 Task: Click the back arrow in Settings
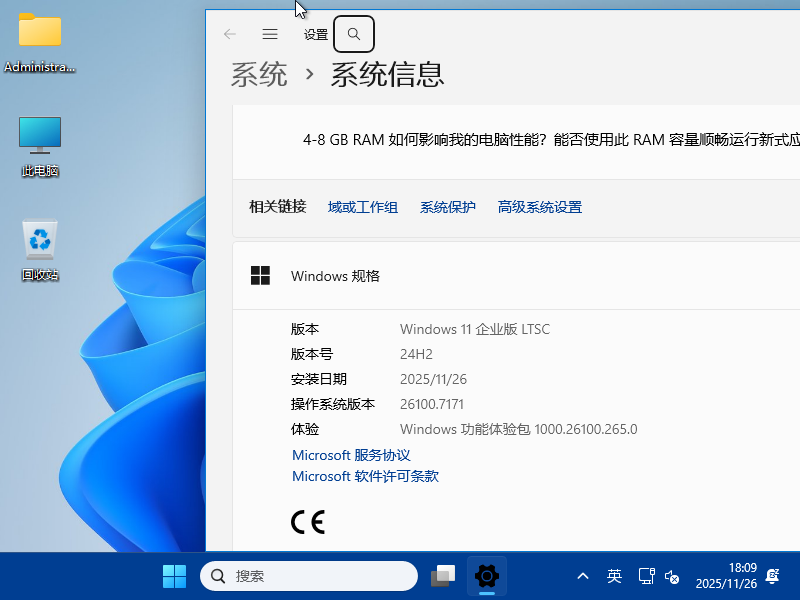pyautogui.click(x=229, y=33)
